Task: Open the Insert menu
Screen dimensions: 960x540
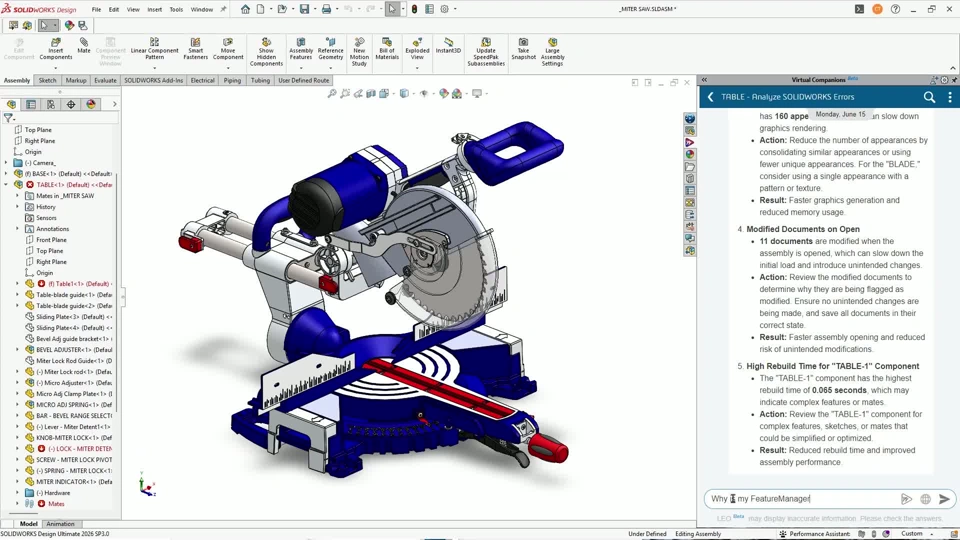Action: coord(154,9)
